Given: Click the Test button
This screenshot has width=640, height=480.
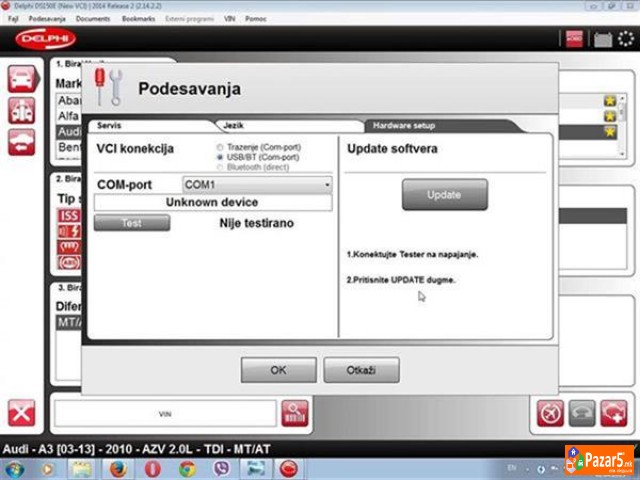Looking at the screenshot, I should pos(132,223).
